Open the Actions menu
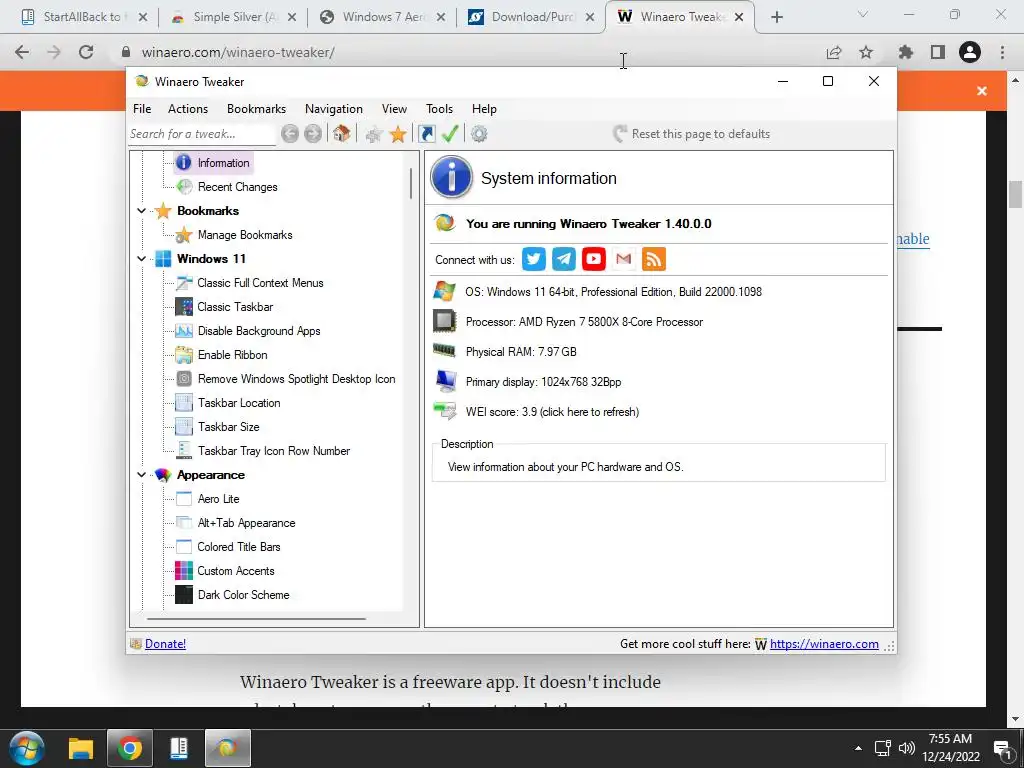Image resolution: width=1024 pixels, height=768 pixels. click(187, 109)
